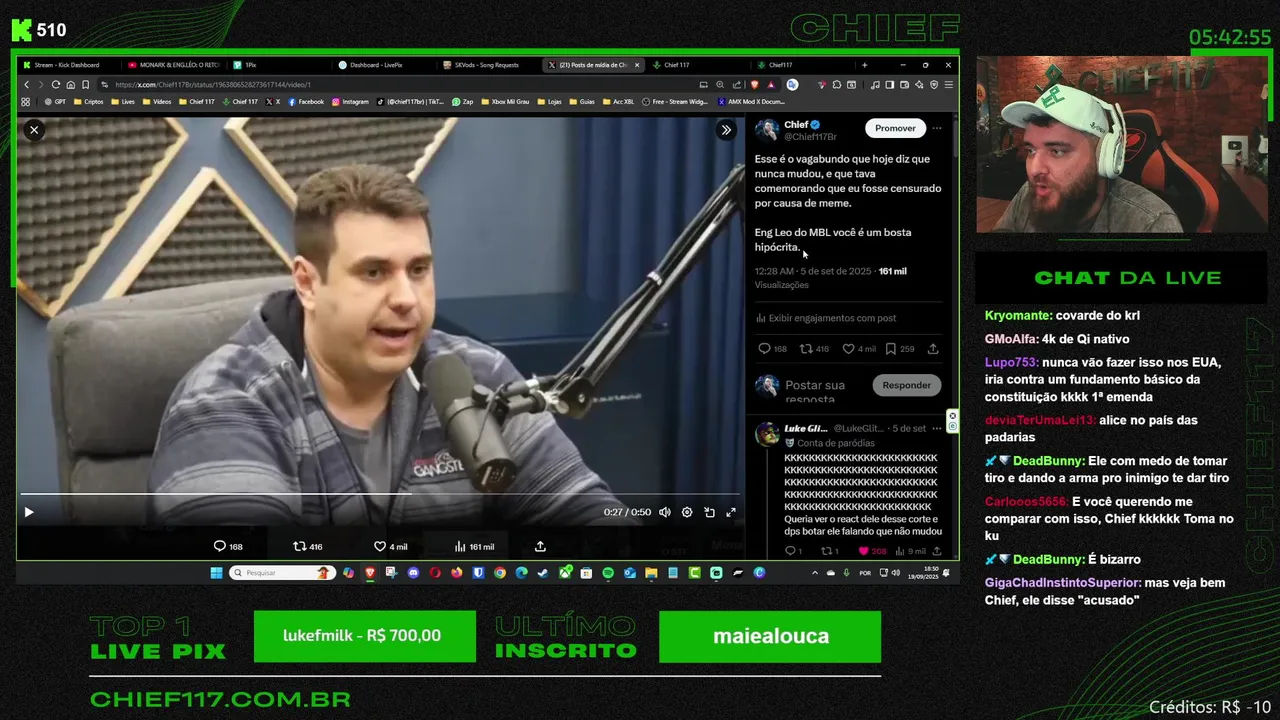Open the Guias bookmarks folder
This screenshot has width=1280, height=720.
coord(582,102)
